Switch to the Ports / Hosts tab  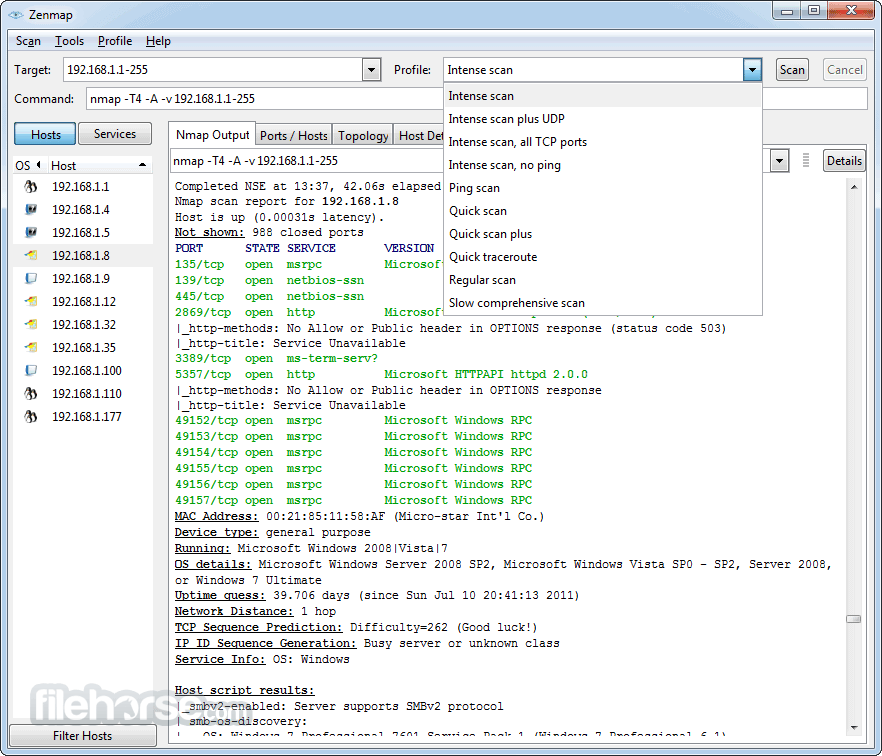[294, 136]
